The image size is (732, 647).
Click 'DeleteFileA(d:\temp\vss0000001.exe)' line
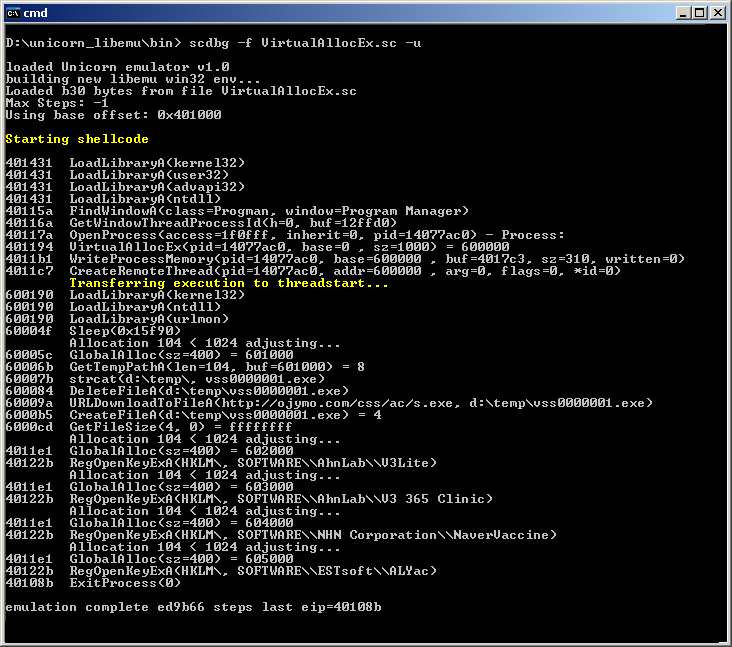pos(177,391)
